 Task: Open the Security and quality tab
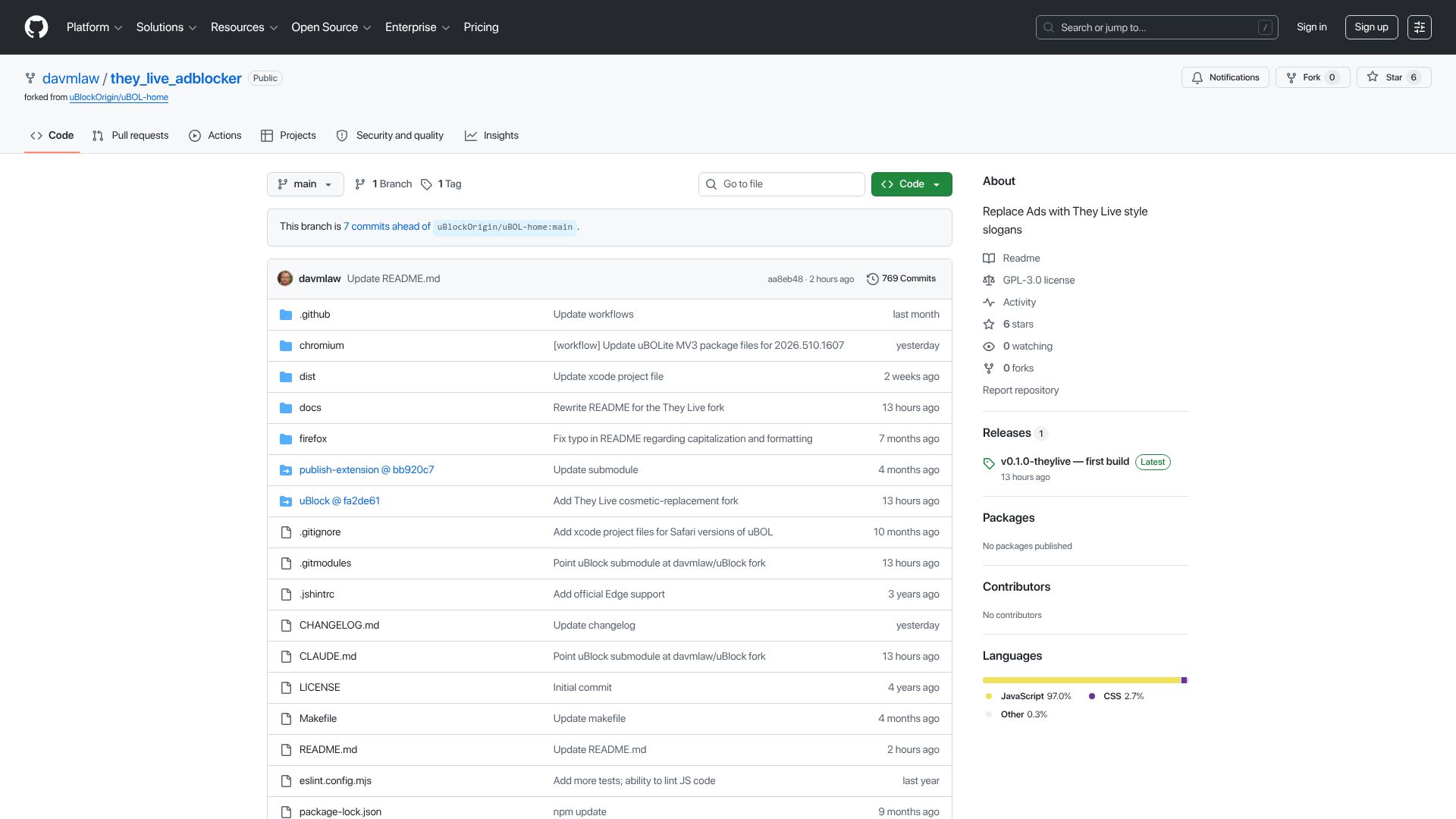[x=390, y=136]
